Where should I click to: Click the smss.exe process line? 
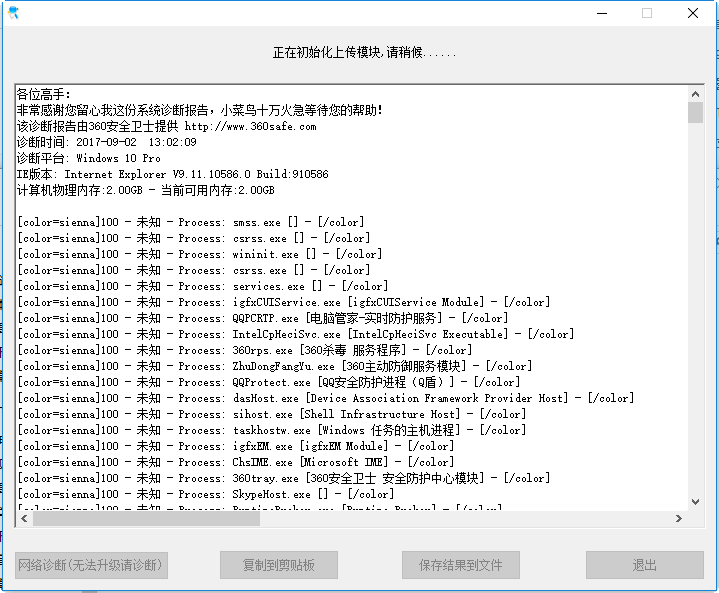[x=190, y=222]
